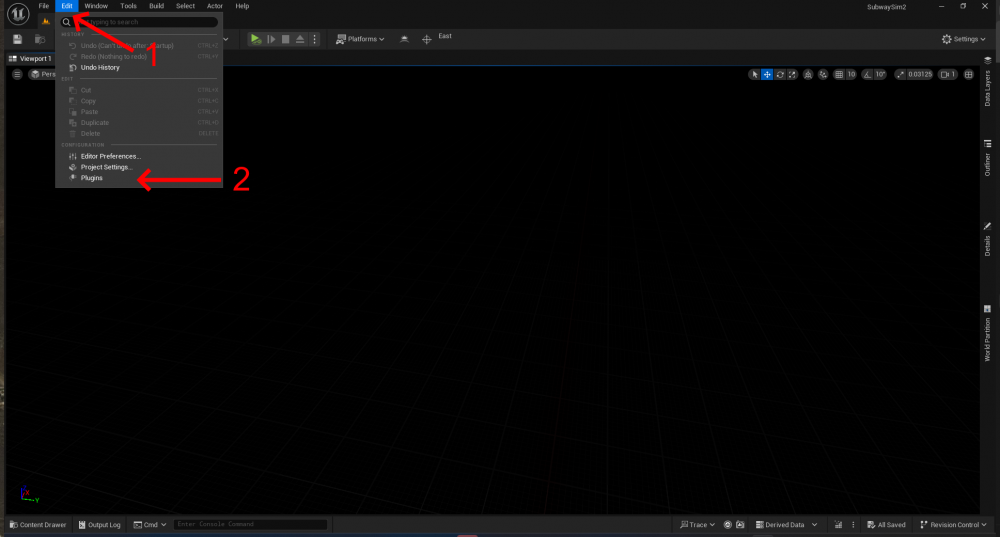Click the console command input field
Image resolution: width=1000 pixels, height=537 pixels.
249,524
